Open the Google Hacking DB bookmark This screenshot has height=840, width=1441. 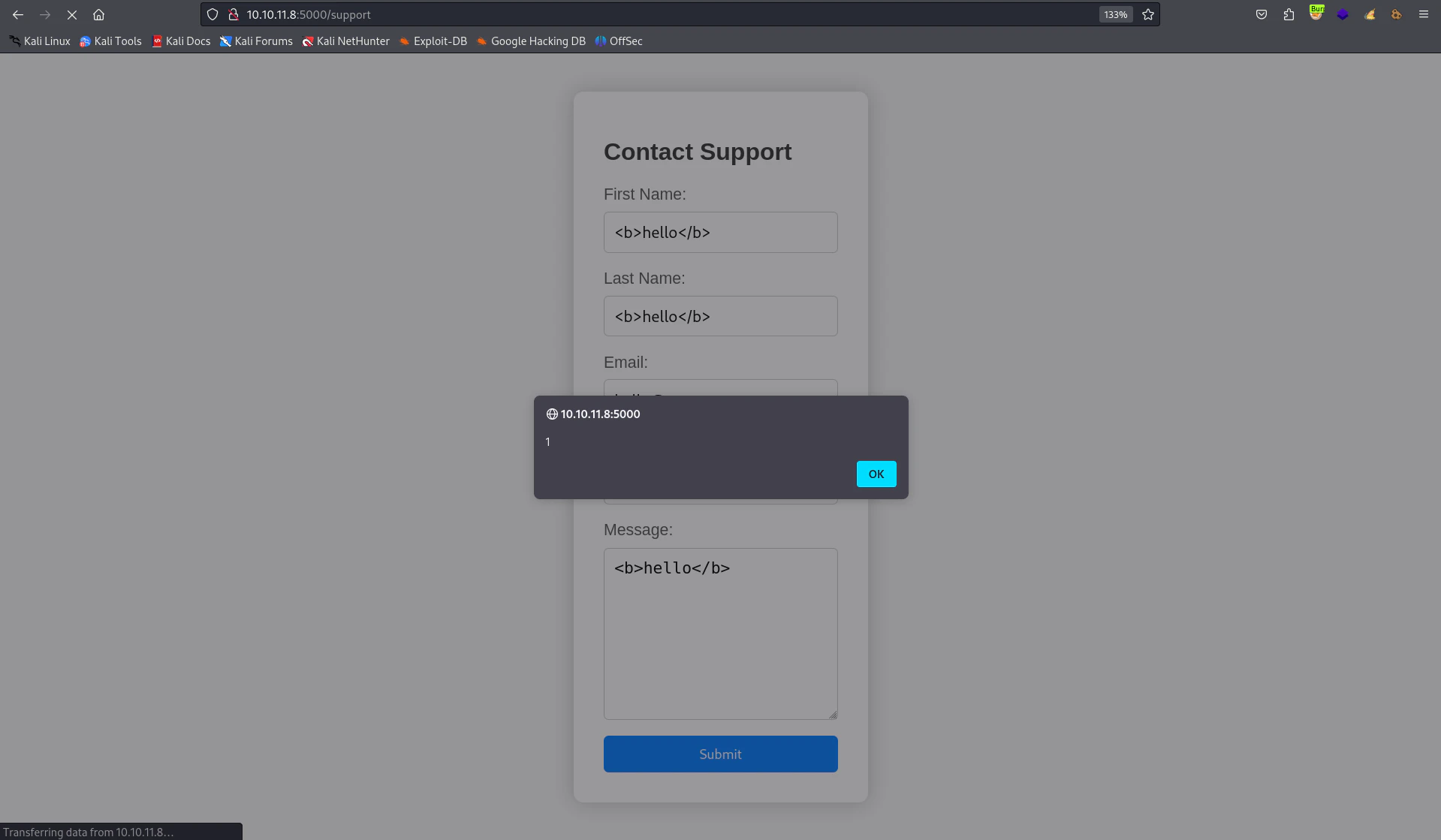click(x=531, y=41)
